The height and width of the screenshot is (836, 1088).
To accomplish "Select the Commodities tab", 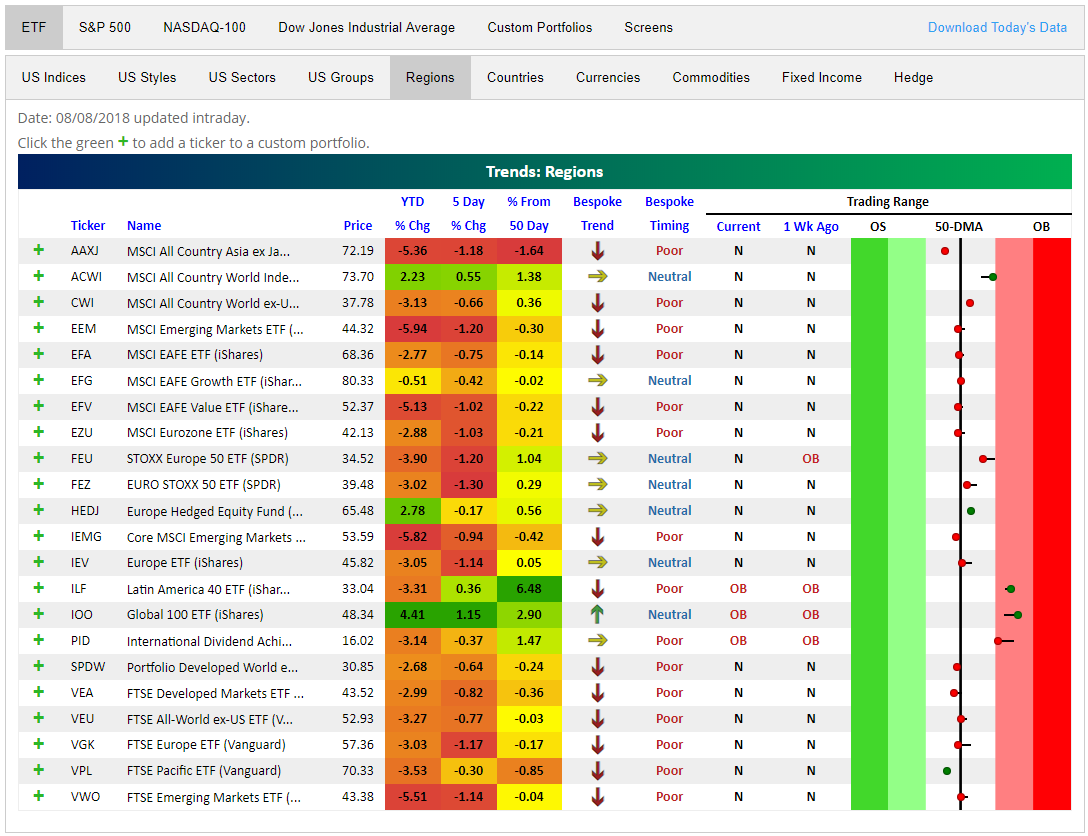I will 711,77.
